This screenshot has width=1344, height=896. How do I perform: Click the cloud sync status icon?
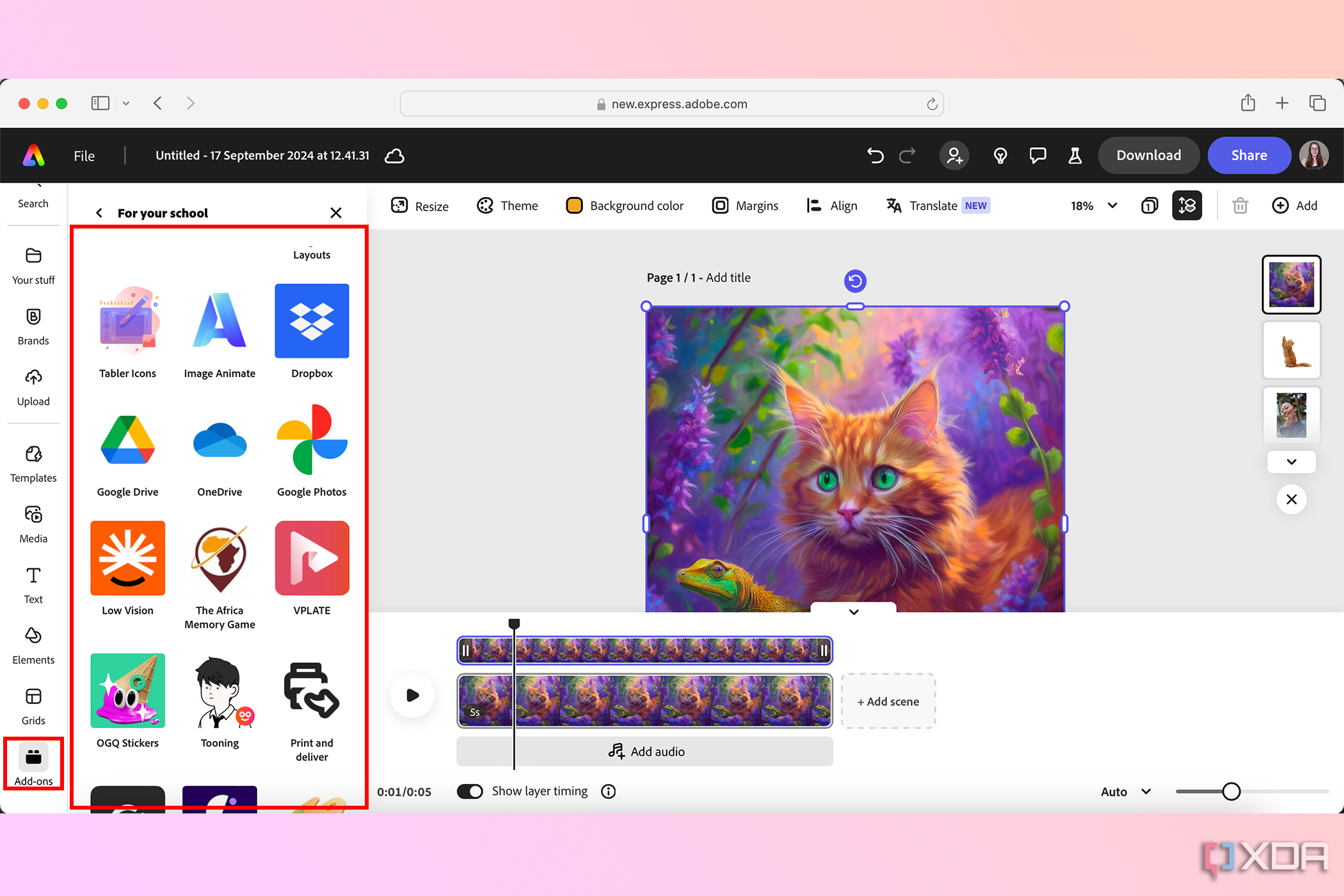[x=394, y=156]
